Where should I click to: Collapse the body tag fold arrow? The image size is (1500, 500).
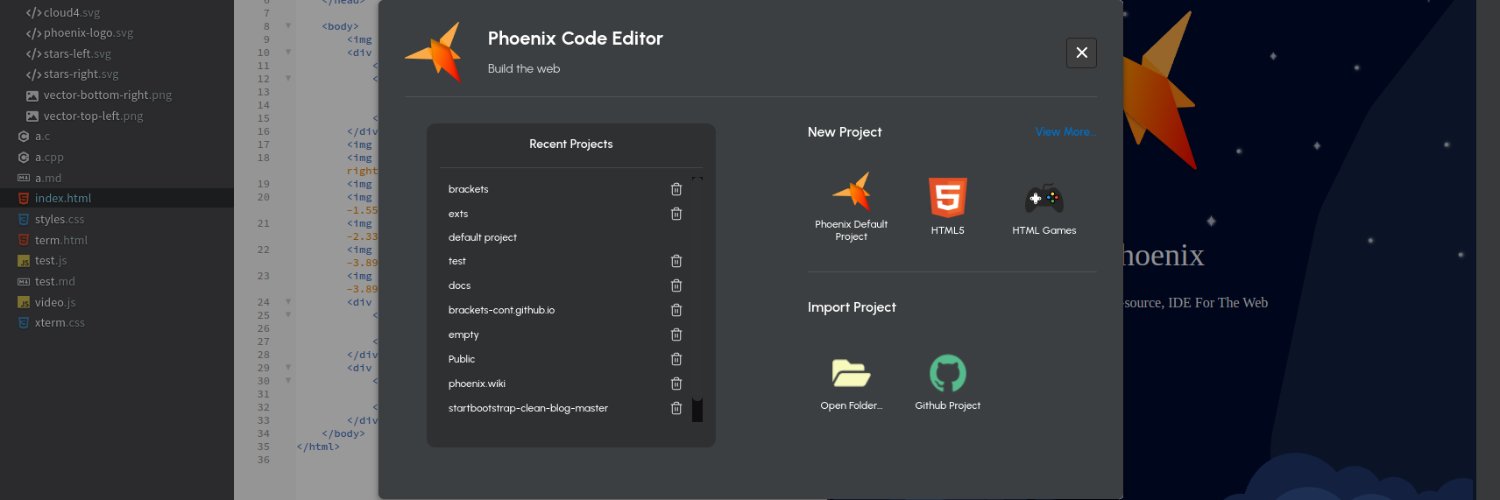[288, 26]
